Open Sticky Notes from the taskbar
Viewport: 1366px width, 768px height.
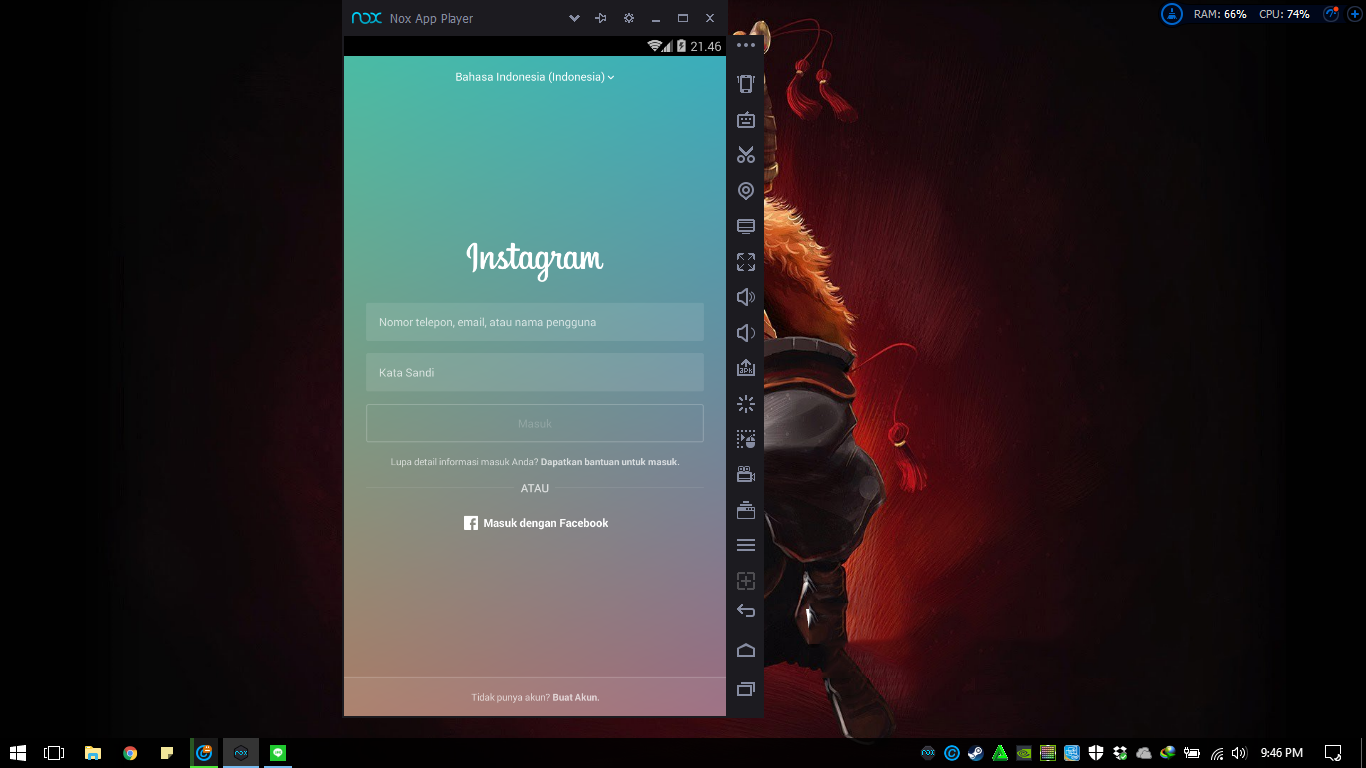[x=167, y=753]
